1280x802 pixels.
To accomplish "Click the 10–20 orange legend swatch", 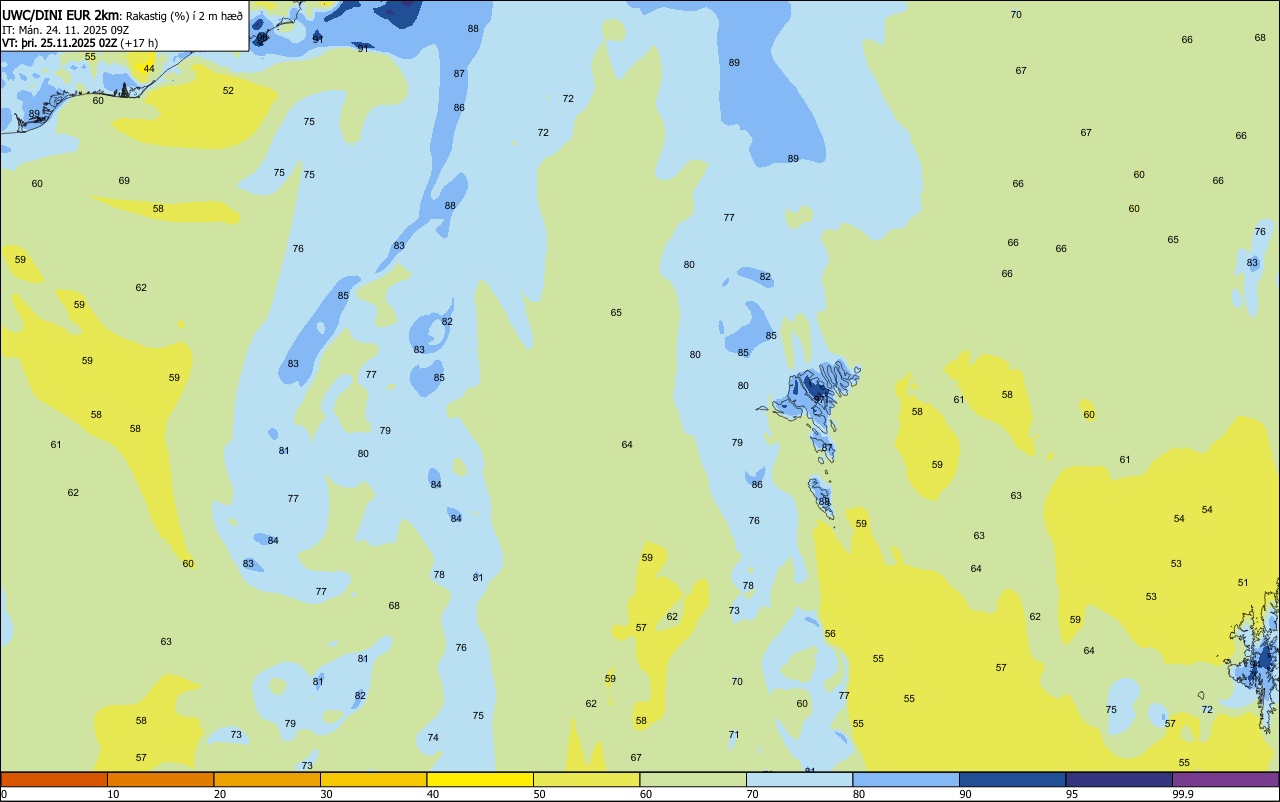I will click(160, 779).
